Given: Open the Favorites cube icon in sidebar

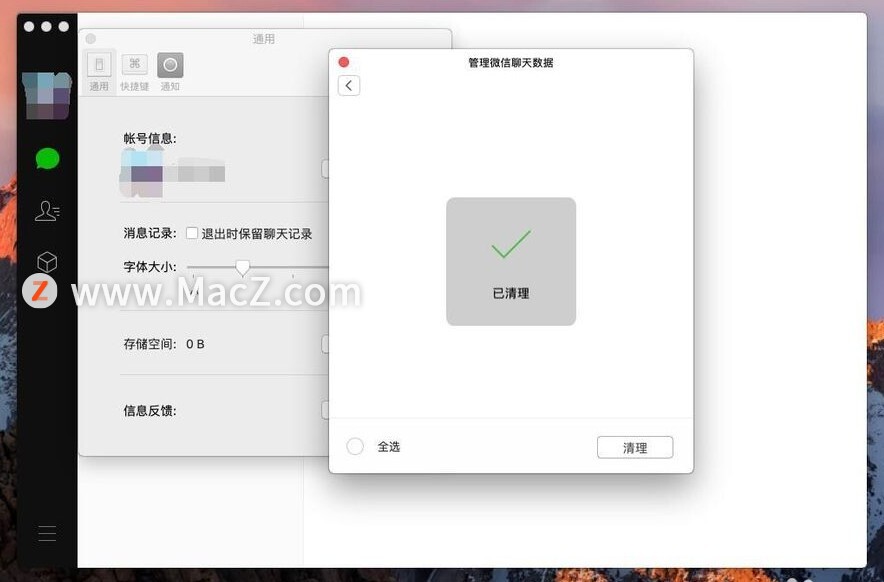Looking at the screenshot, I should [x=47, y=262].
